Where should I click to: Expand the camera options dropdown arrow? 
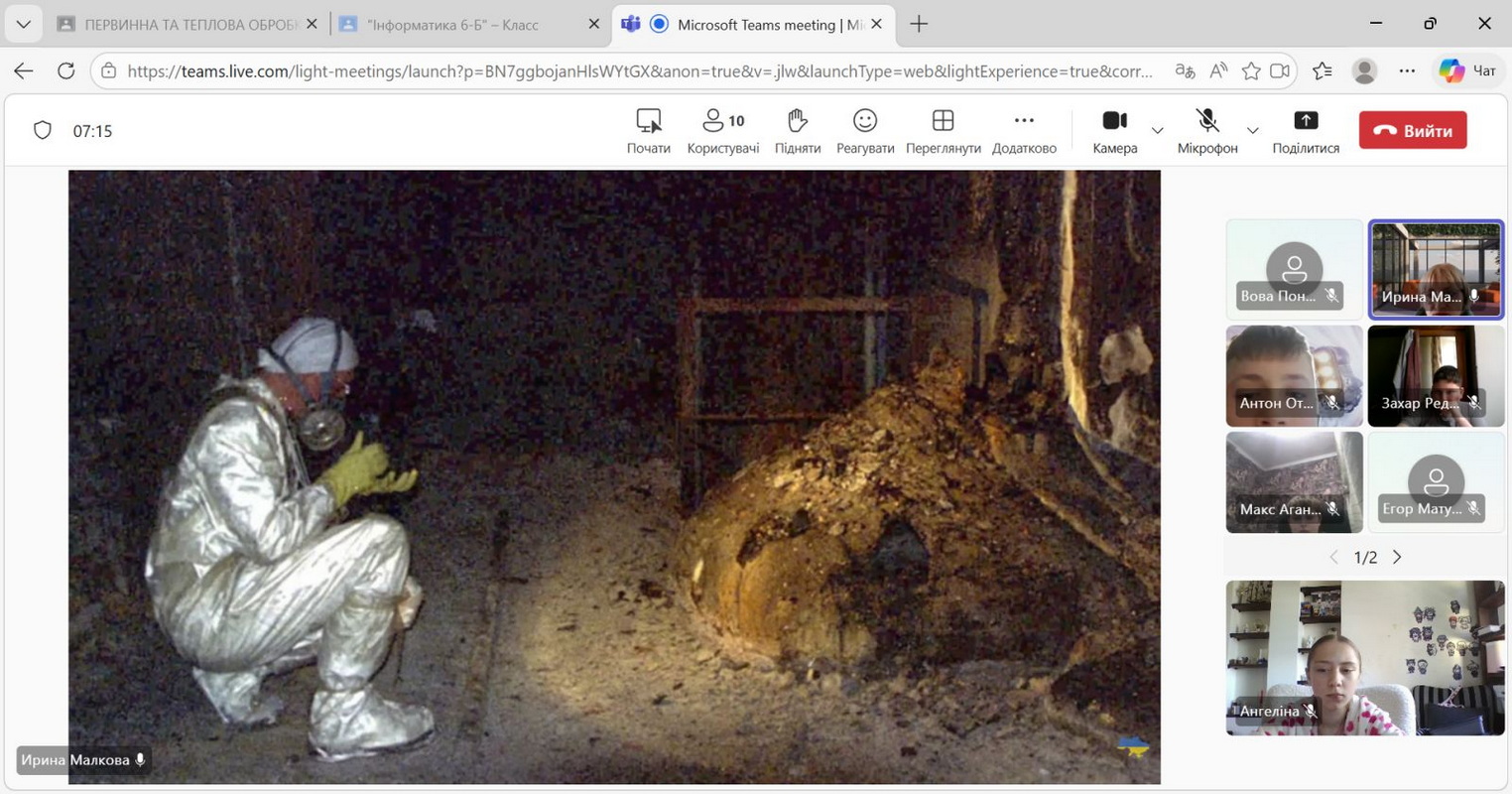[1157, 131]
